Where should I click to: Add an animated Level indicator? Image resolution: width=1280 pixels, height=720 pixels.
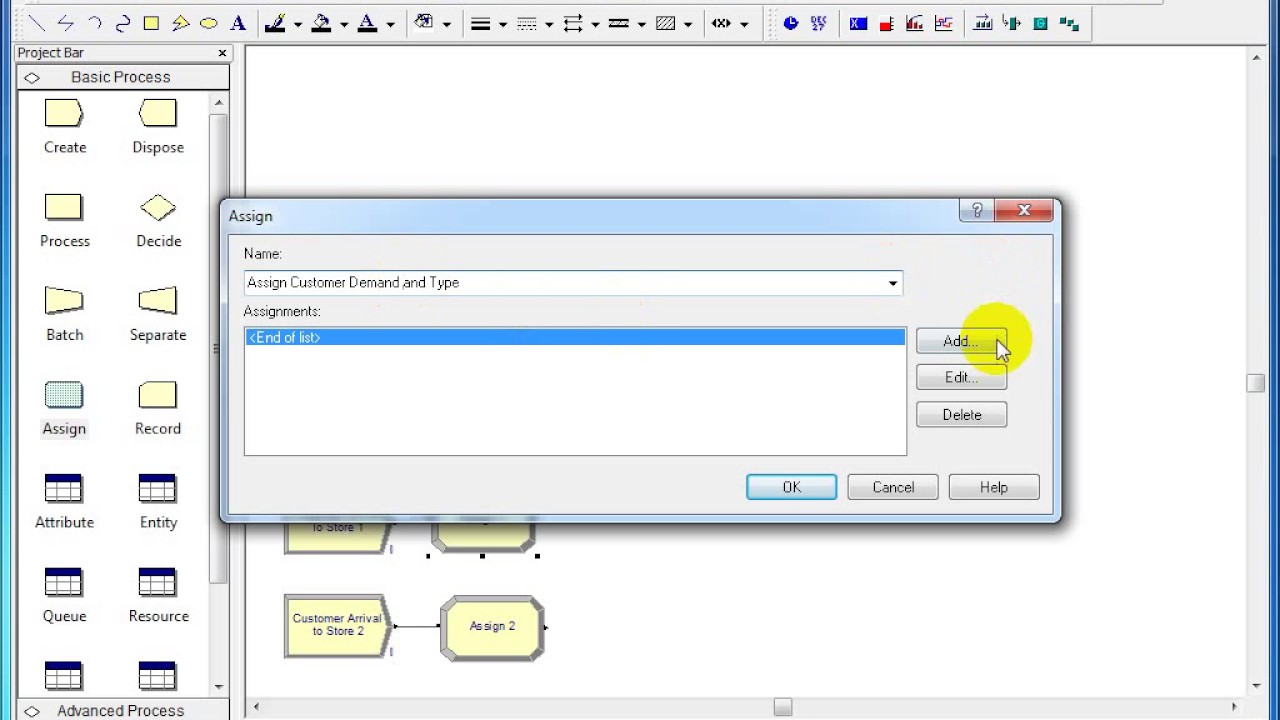point(886,23)
